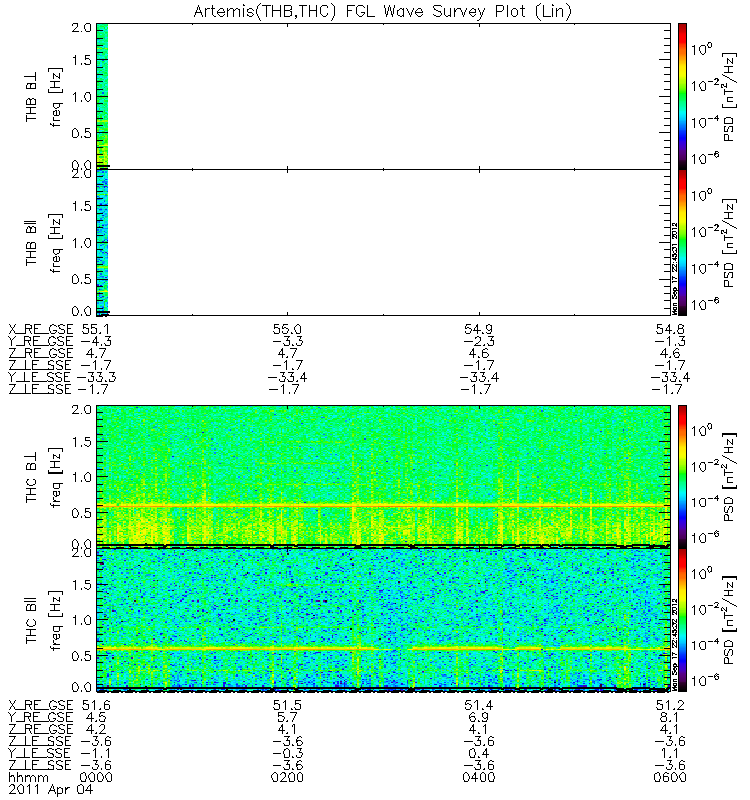The height and width of the screenshot is (800, 750).
Task: Click the '10⁻²' label on THC B⊥ color bar
Action: pyautogui.click(x=705, y=465)
